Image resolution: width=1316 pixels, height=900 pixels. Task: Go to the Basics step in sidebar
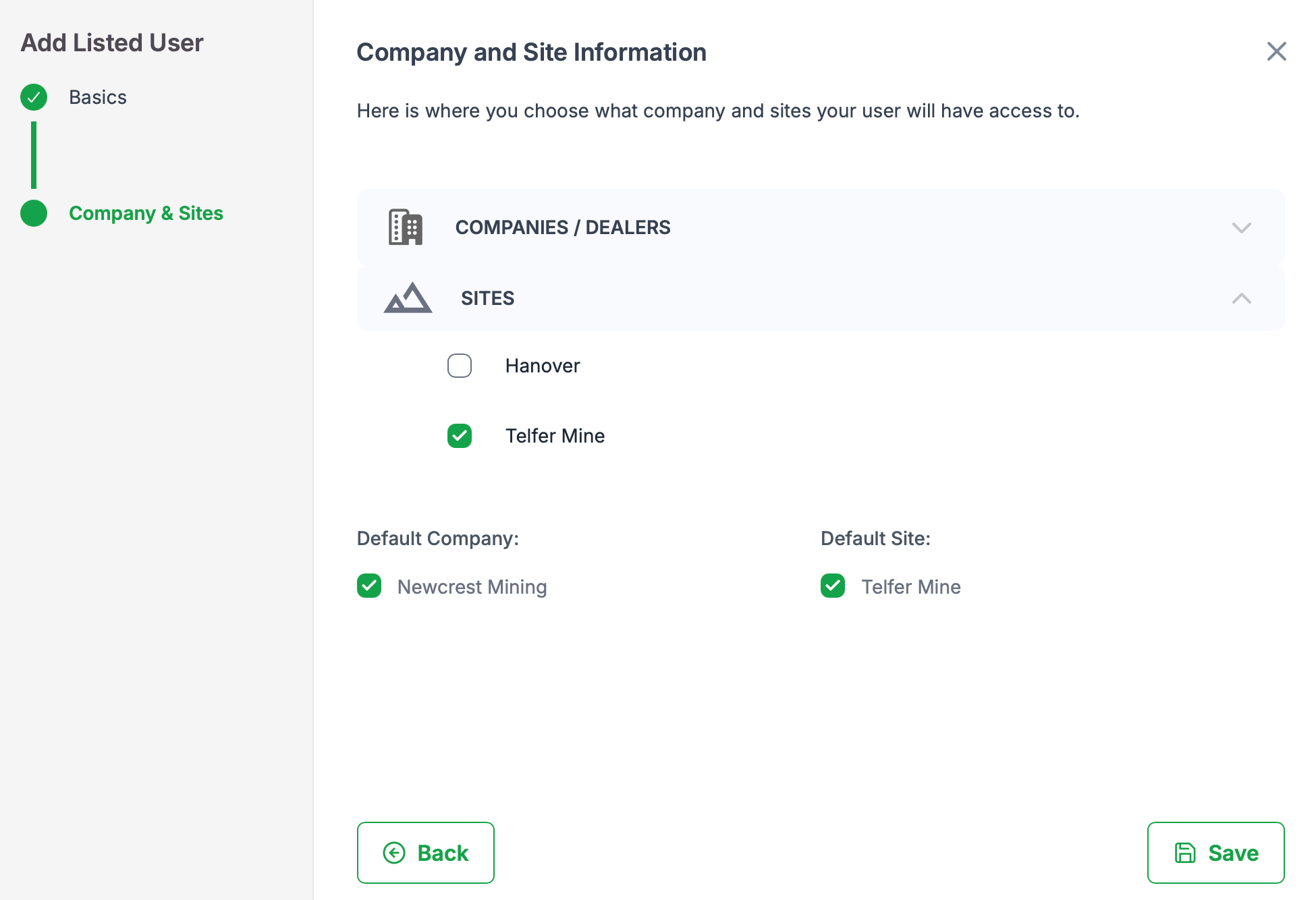tap(98, 97)
